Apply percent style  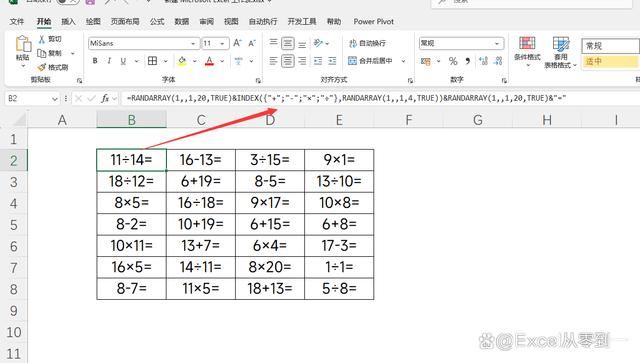pos(453,61)
